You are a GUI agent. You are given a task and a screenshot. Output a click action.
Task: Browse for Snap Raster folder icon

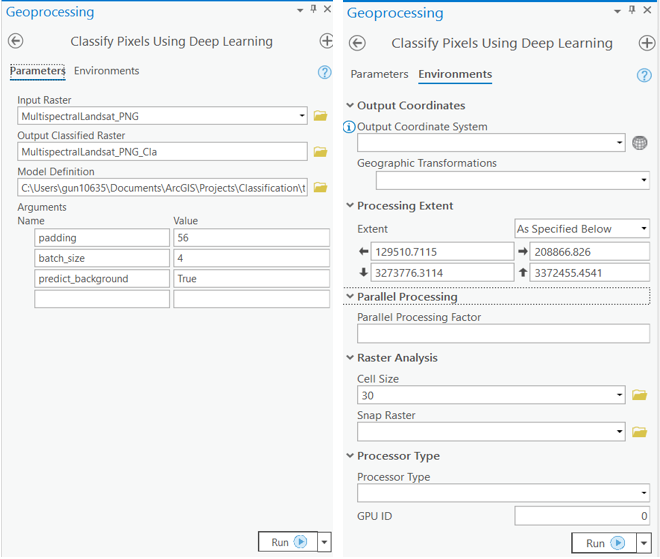(x=640, y=432)
